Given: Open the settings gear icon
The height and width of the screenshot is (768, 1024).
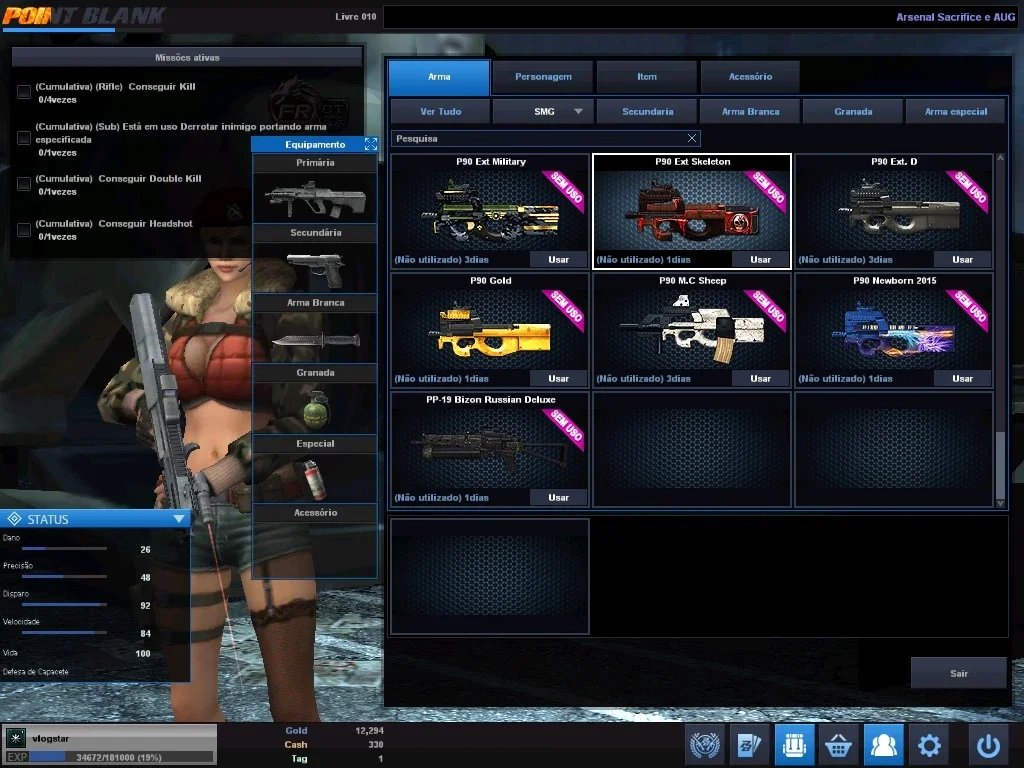Looking at the screenshot, I should pos(929,744).
